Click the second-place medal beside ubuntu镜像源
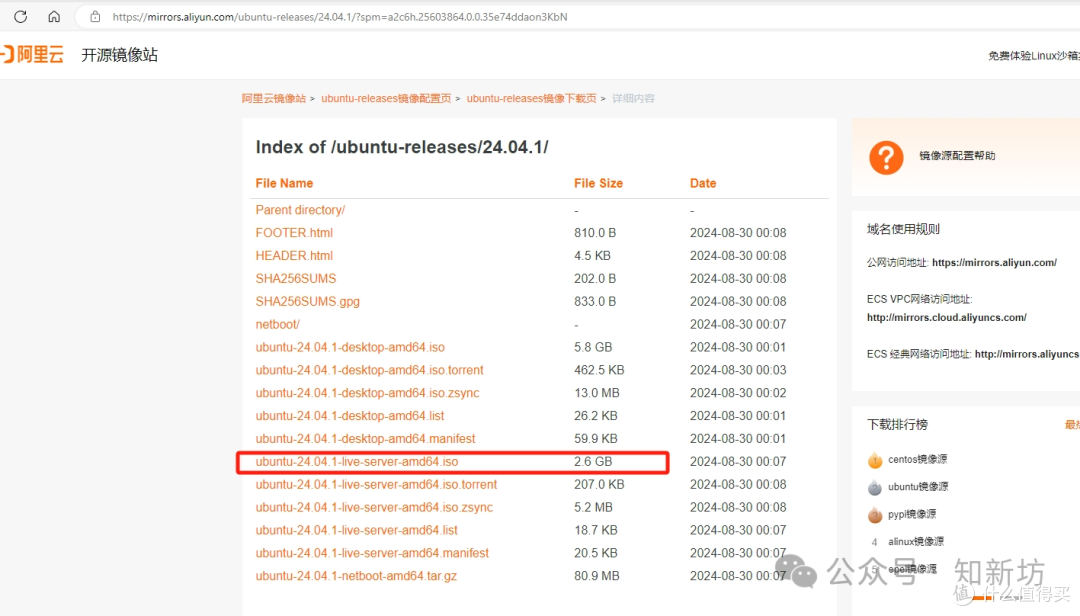Viewport: 1080px width, 616px height. (x=877, y=487)
